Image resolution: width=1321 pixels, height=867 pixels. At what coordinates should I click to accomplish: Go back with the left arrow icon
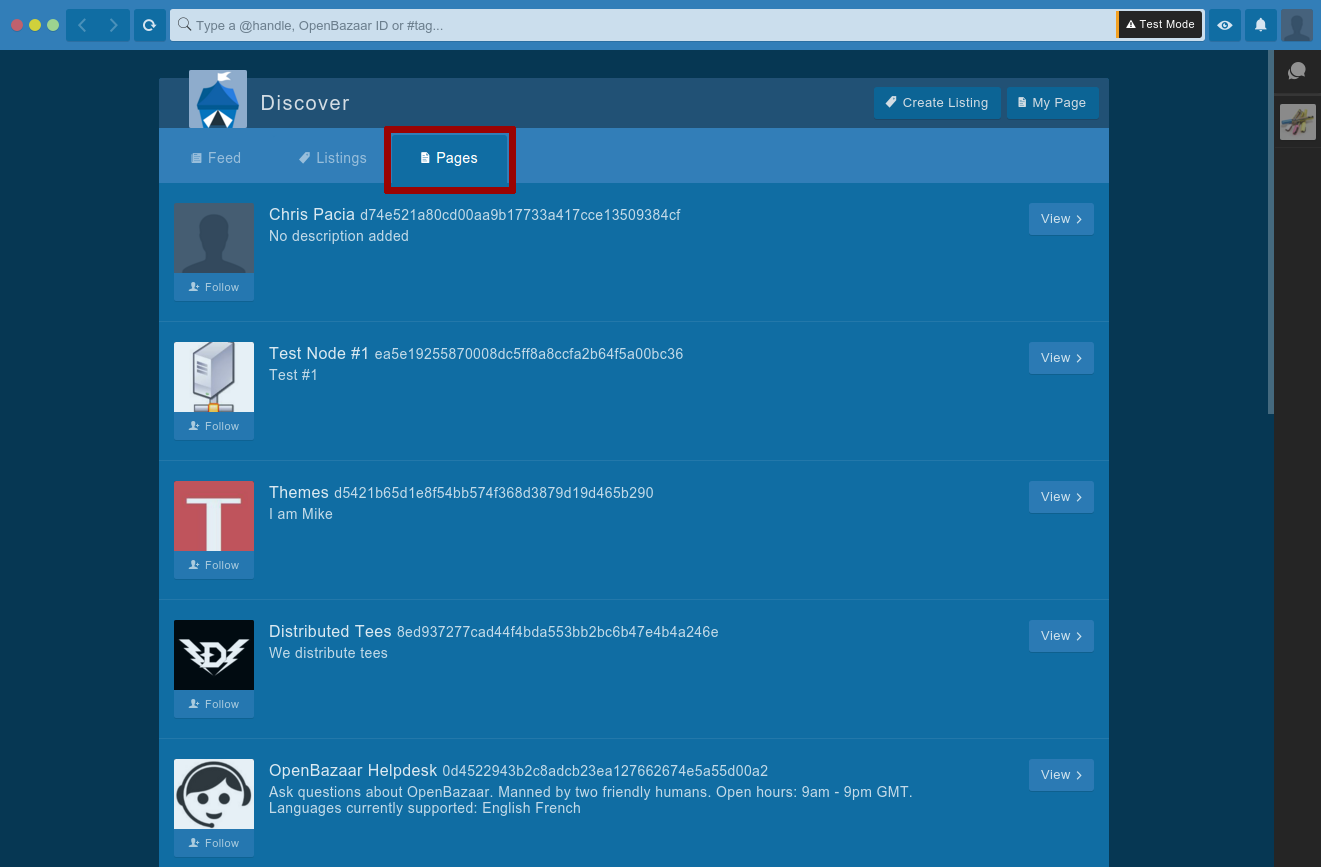click(x=82, y=25)
